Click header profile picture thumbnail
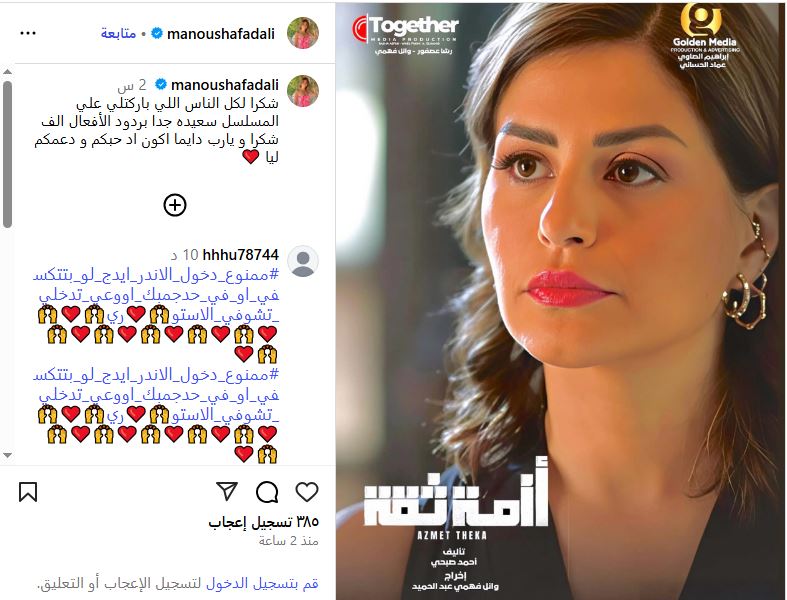The image size is (787, 600). (303, 33)
